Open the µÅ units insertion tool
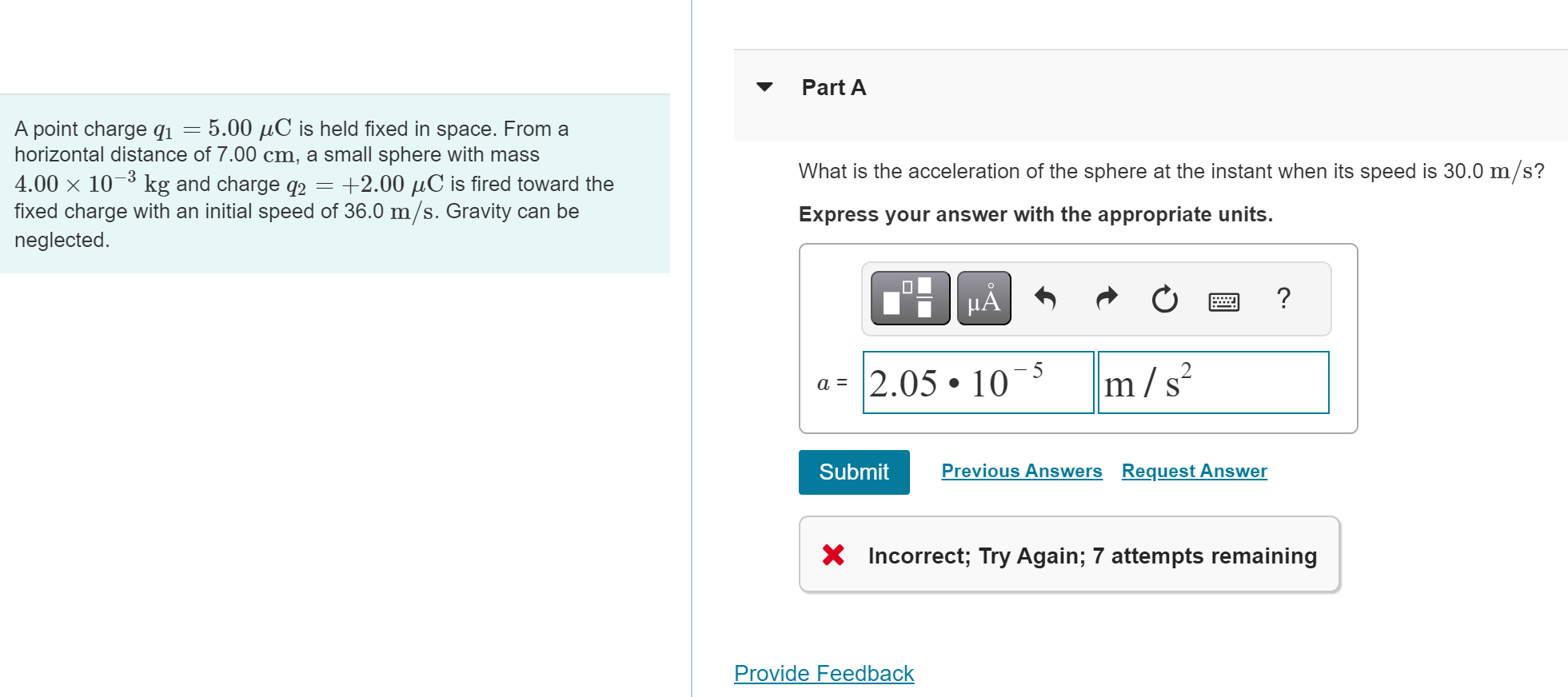The height and width of the screenshot is (697, 1568). pyautogui.click(x=983, y=298)
